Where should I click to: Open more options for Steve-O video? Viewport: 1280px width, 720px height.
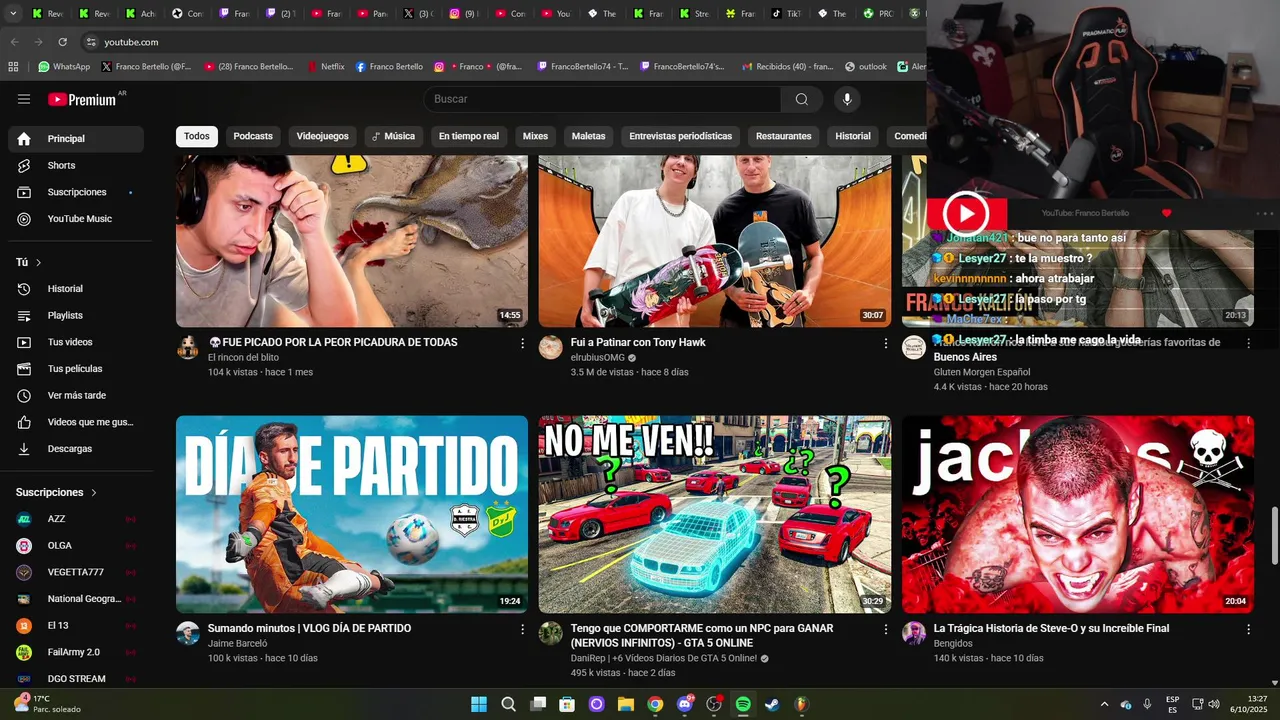[1248, 629]
